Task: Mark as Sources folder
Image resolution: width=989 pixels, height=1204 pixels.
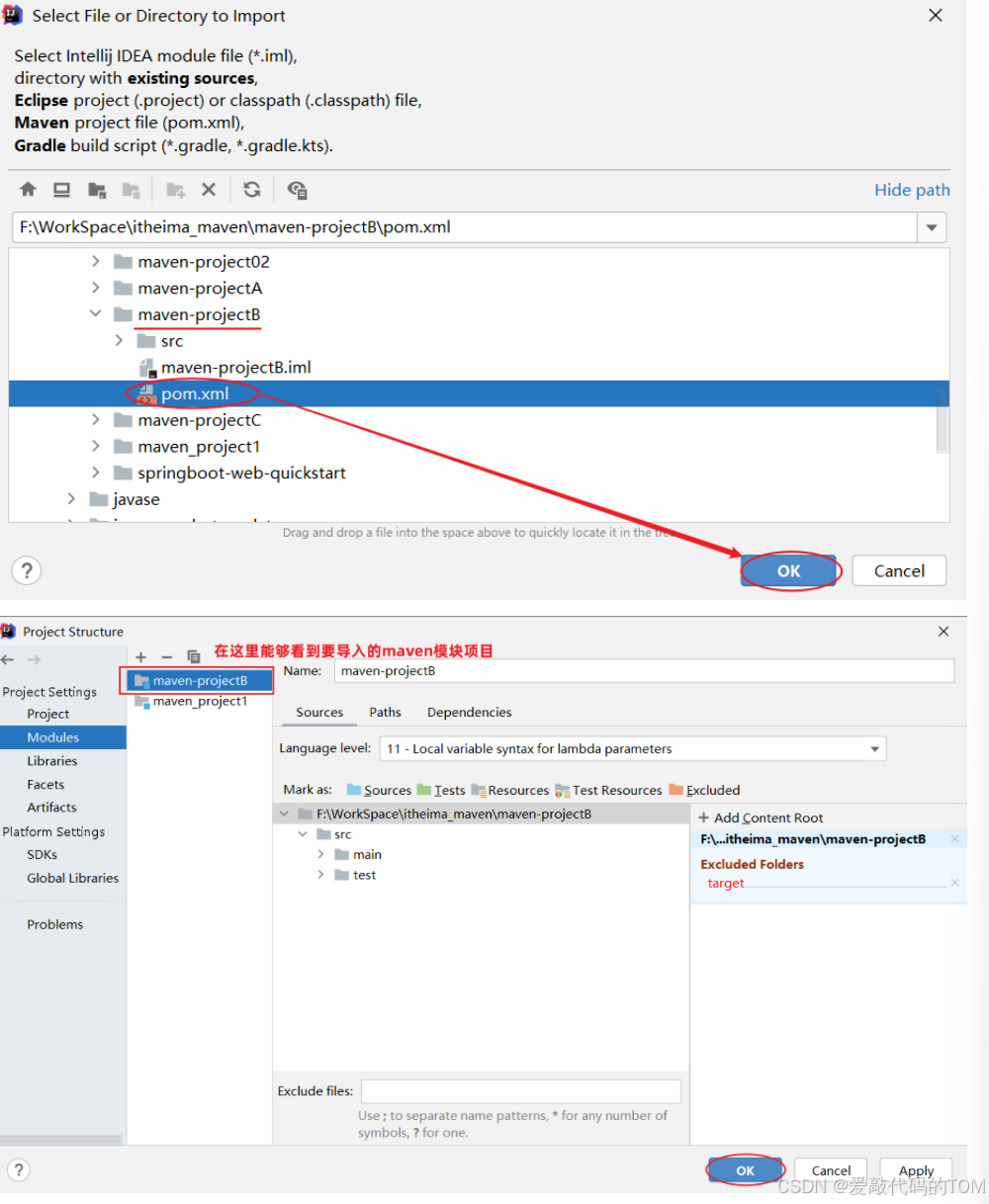Action: click(379, 790)
